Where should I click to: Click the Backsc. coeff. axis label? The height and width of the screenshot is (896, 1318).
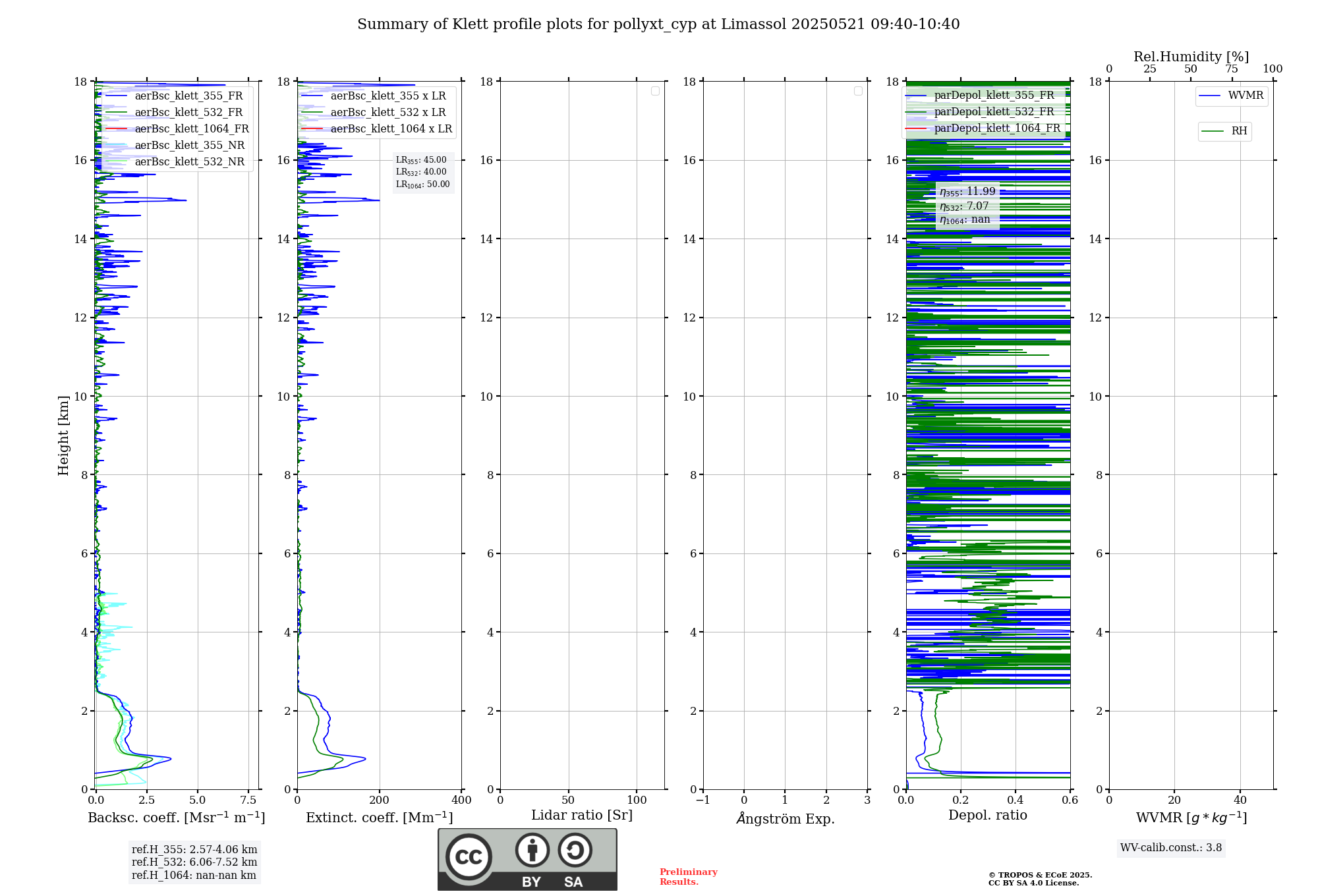177,818
